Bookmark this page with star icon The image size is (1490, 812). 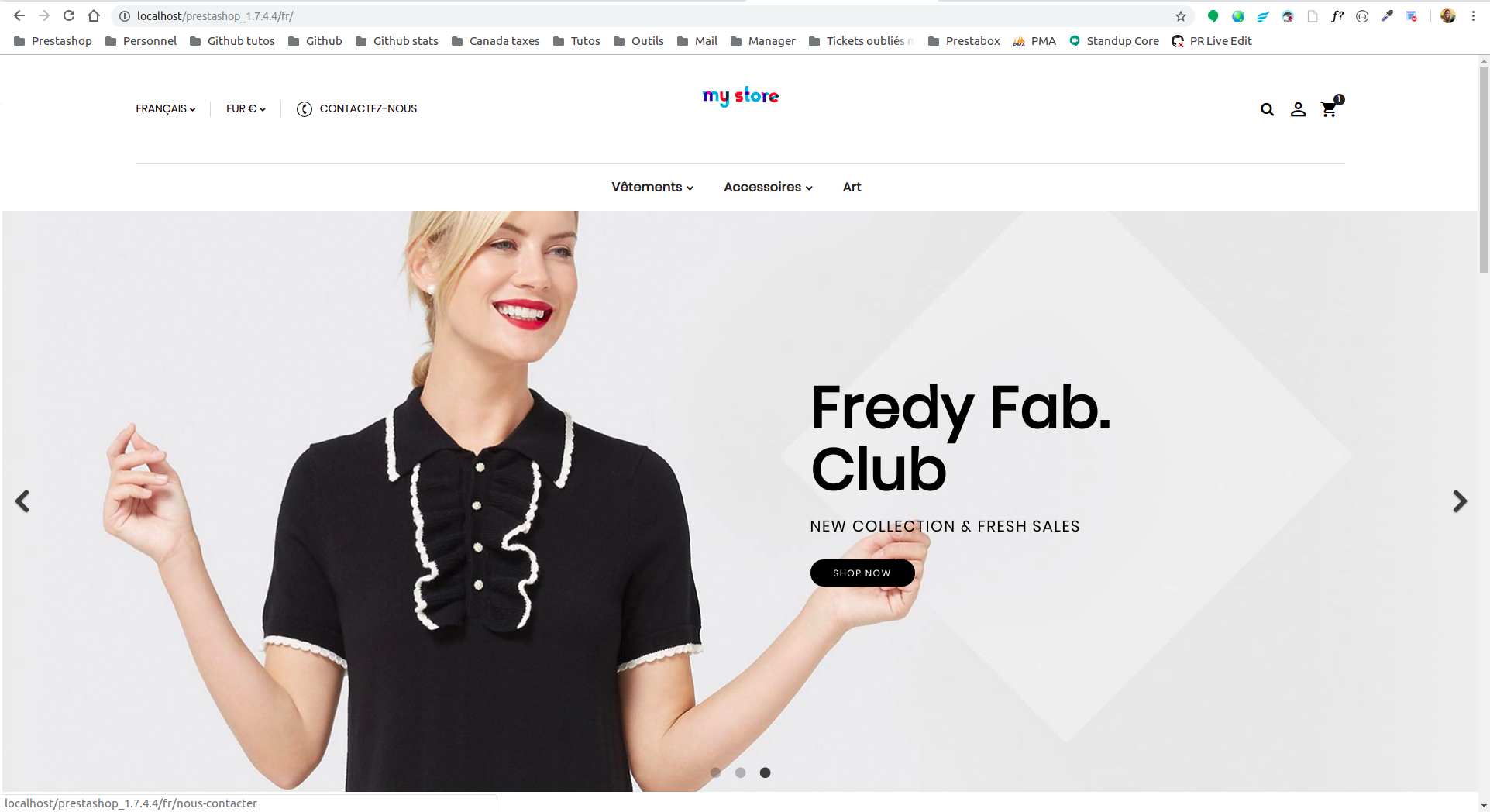[1180, 16]
